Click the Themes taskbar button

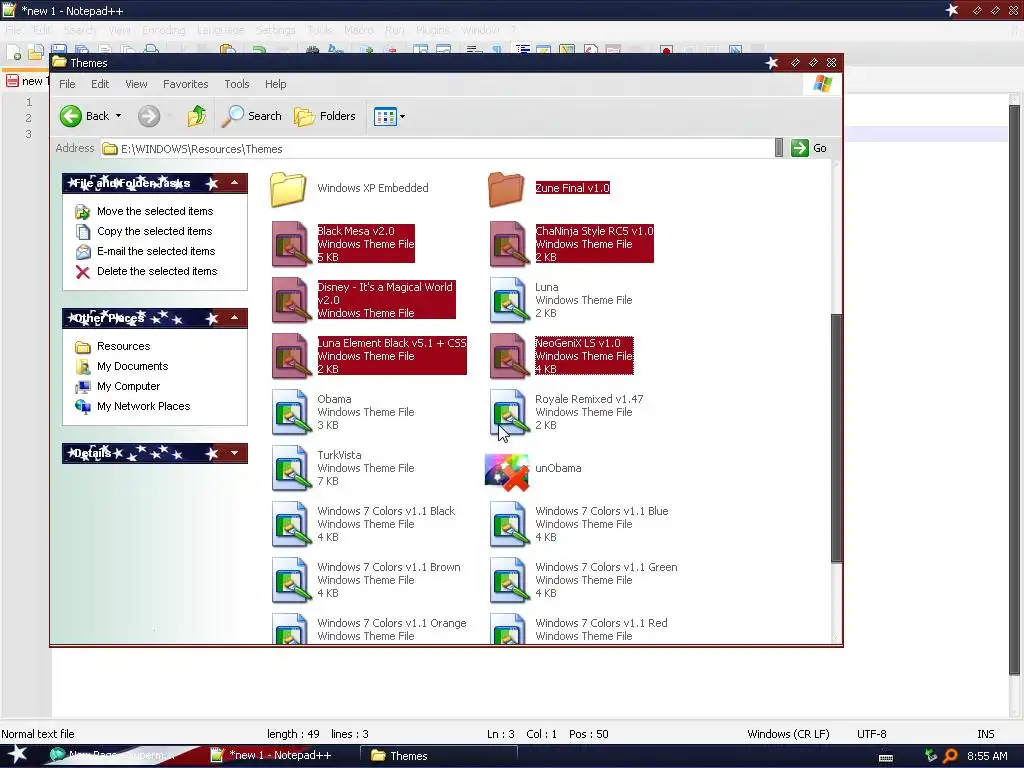coord(439,756)
